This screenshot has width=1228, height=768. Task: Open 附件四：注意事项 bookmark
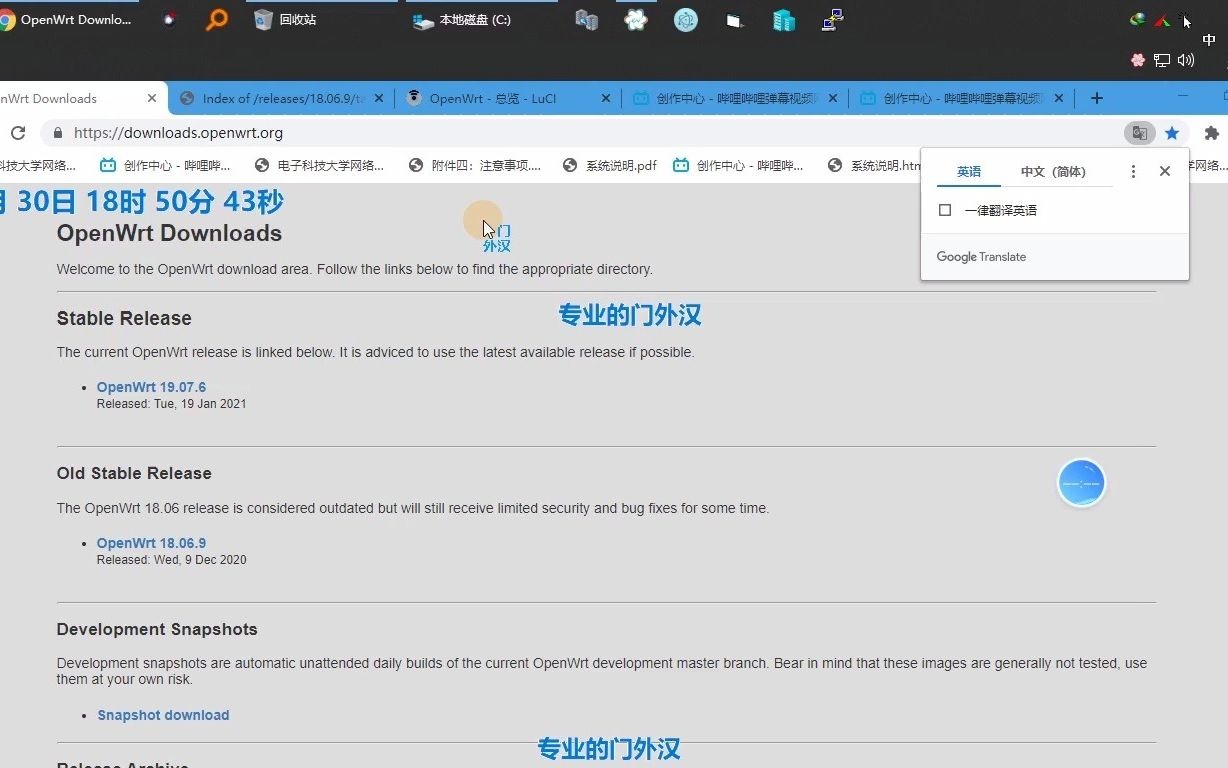(475, 165)
